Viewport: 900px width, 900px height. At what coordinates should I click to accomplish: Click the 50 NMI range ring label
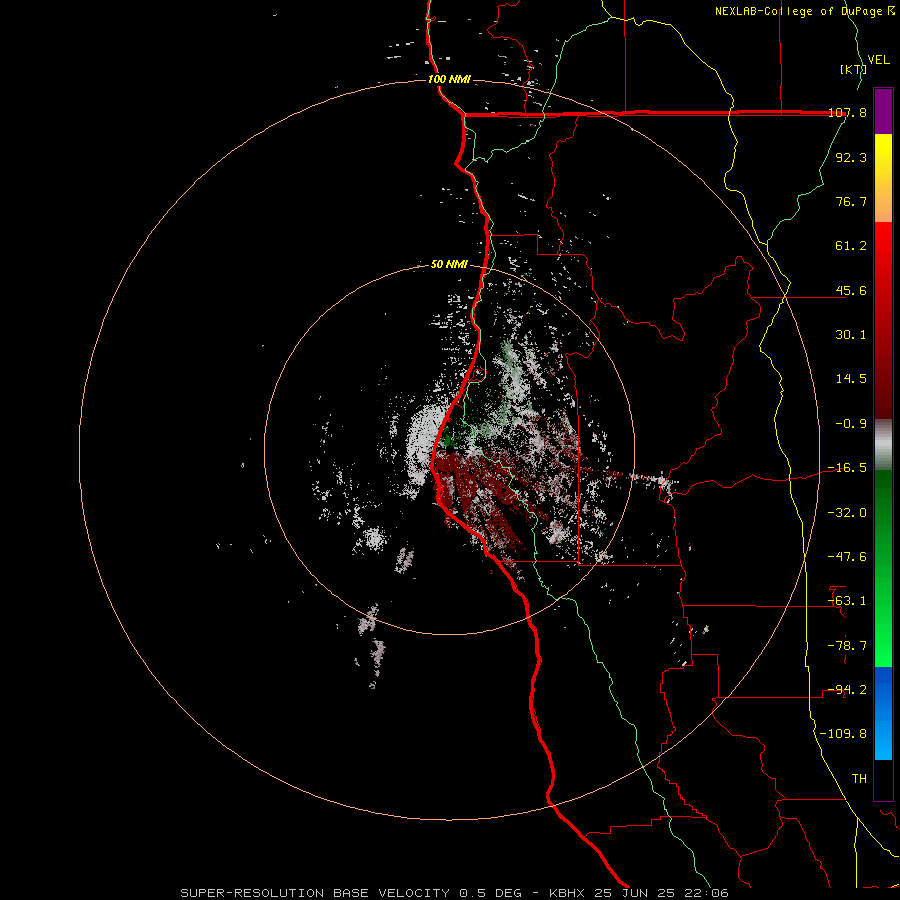(x=449, y=264)
